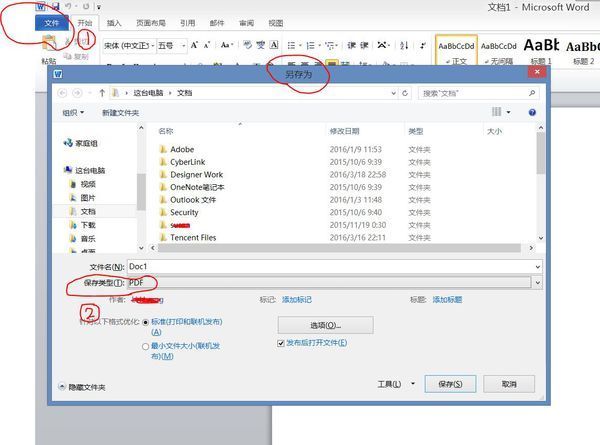Open the 保存类型 PDF dropdown arrow
Screen dimensions: 600x445
coord(538,283)
